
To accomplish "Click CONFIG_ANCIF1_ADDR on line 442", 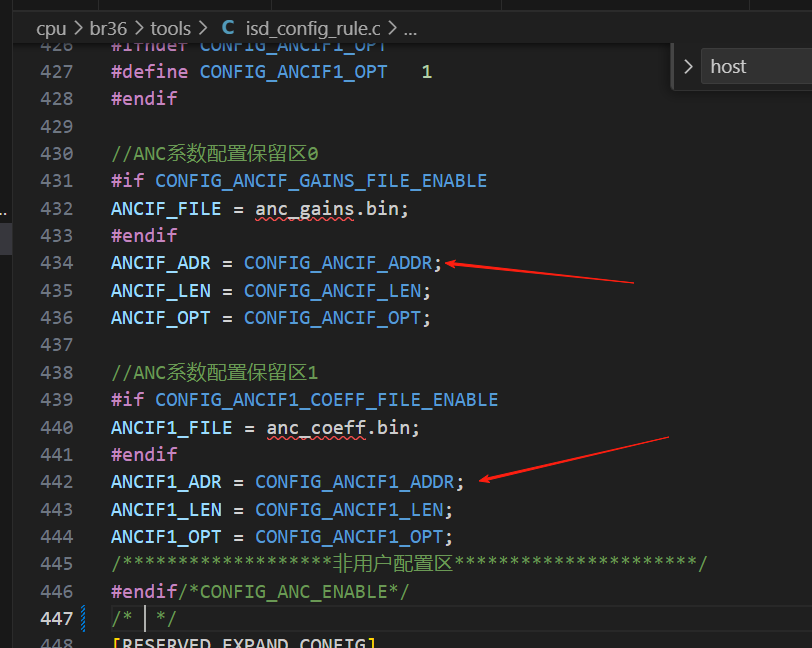I will coord(355,482).
